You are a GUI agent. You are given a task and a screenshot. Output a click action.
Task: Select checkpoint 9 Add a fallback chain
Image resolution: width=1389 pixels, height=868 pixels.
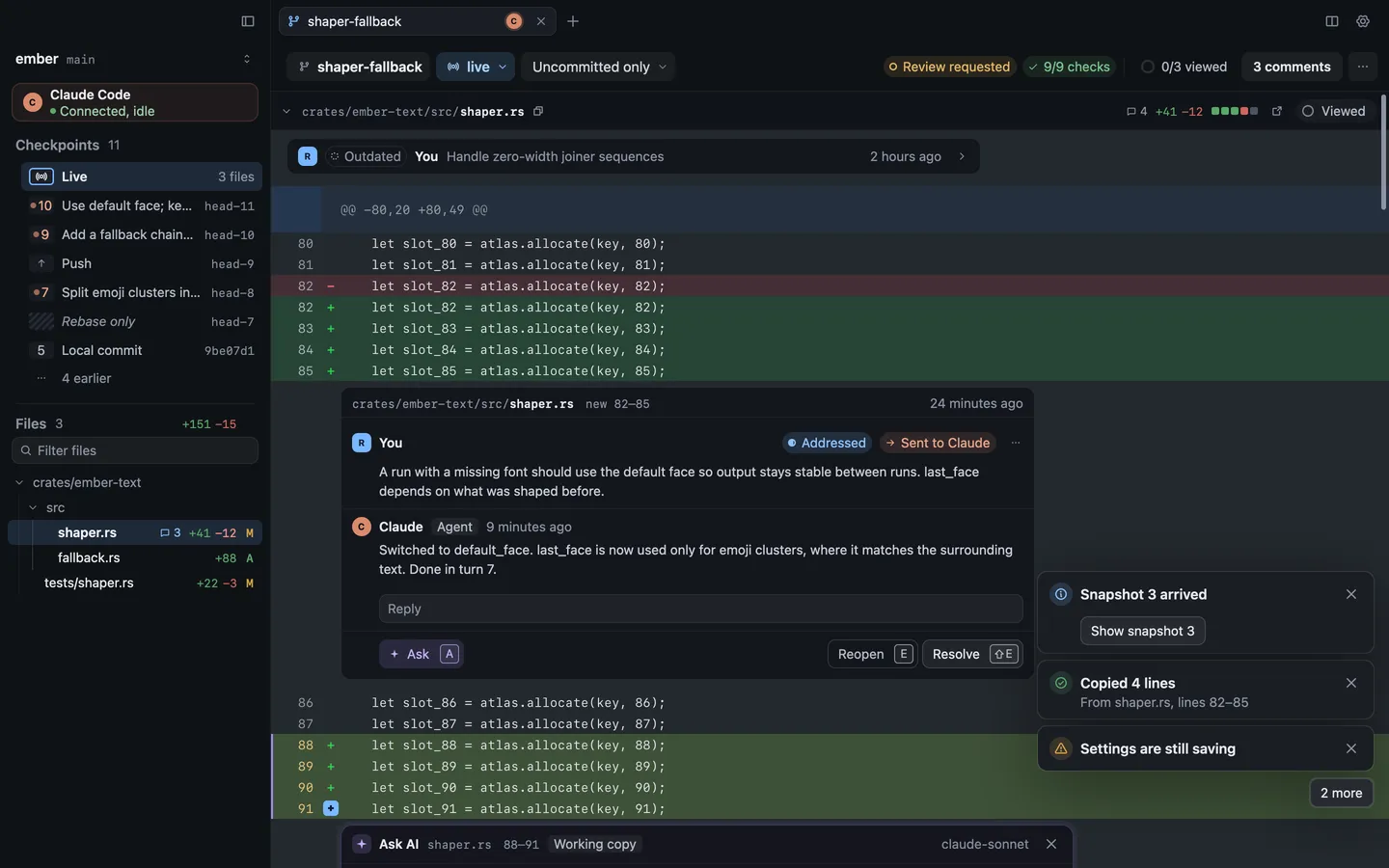pyautogui.click(x=142, y=234)
